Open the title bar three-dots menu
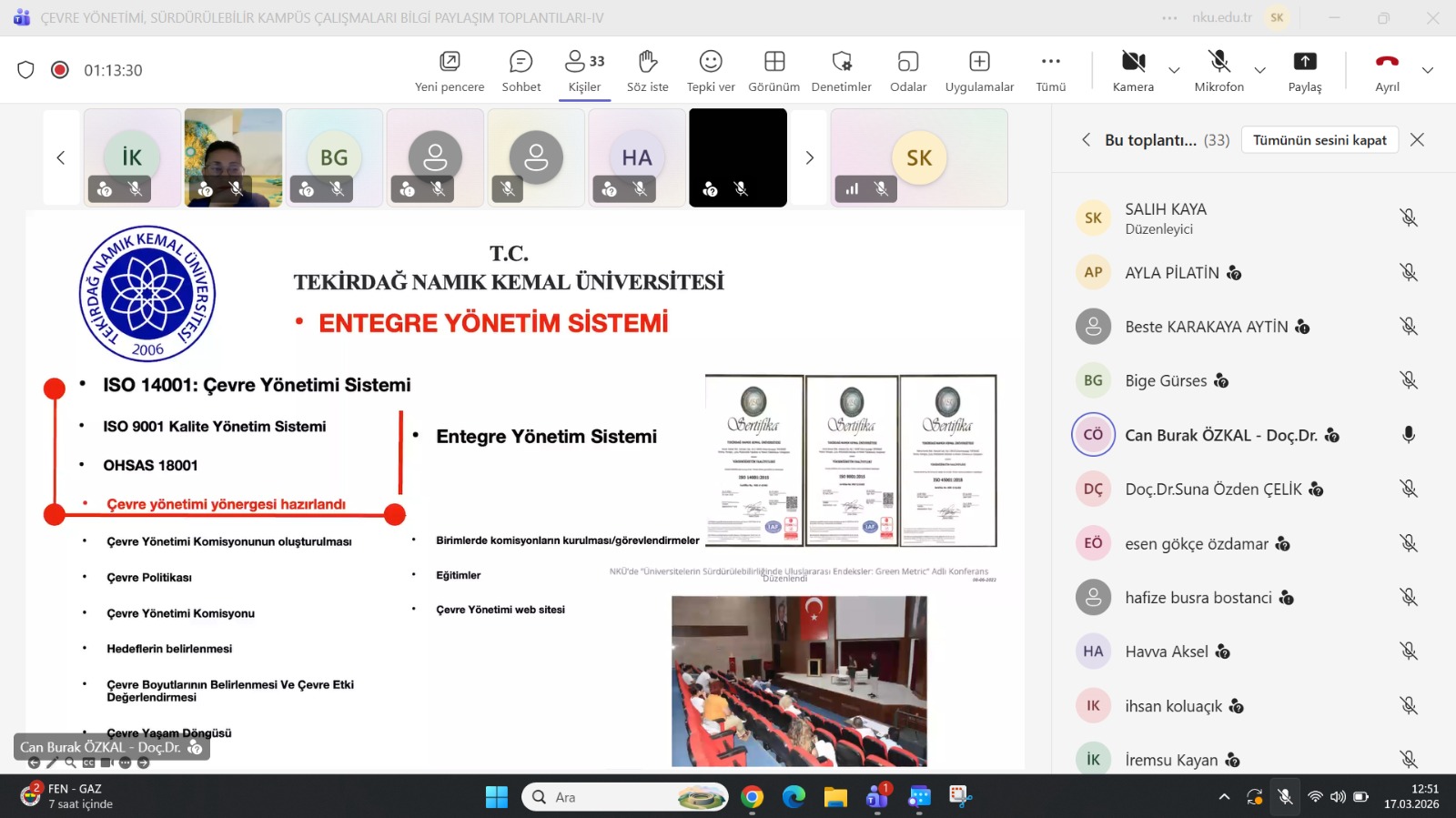The height and width of the screenshot is (818, 1456). click(x=1170, y=17)
